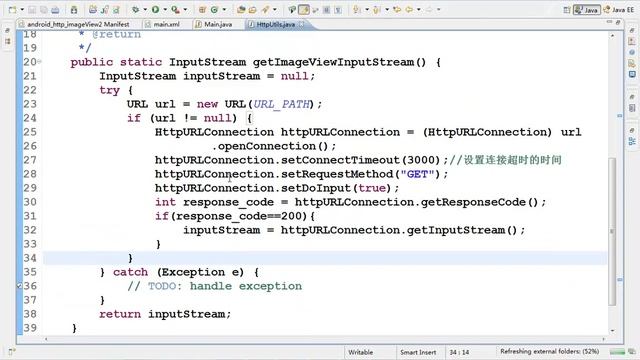The image size is (640, 360).
Task: Click the task marker on line 36
Action: pyautogui.click(x=19, y=286)
